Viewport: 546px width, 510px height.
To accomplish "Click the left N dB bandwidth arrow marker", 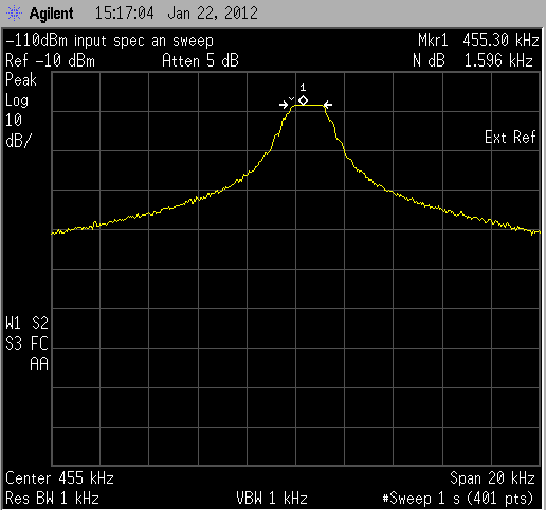I will tap(284, 104).
